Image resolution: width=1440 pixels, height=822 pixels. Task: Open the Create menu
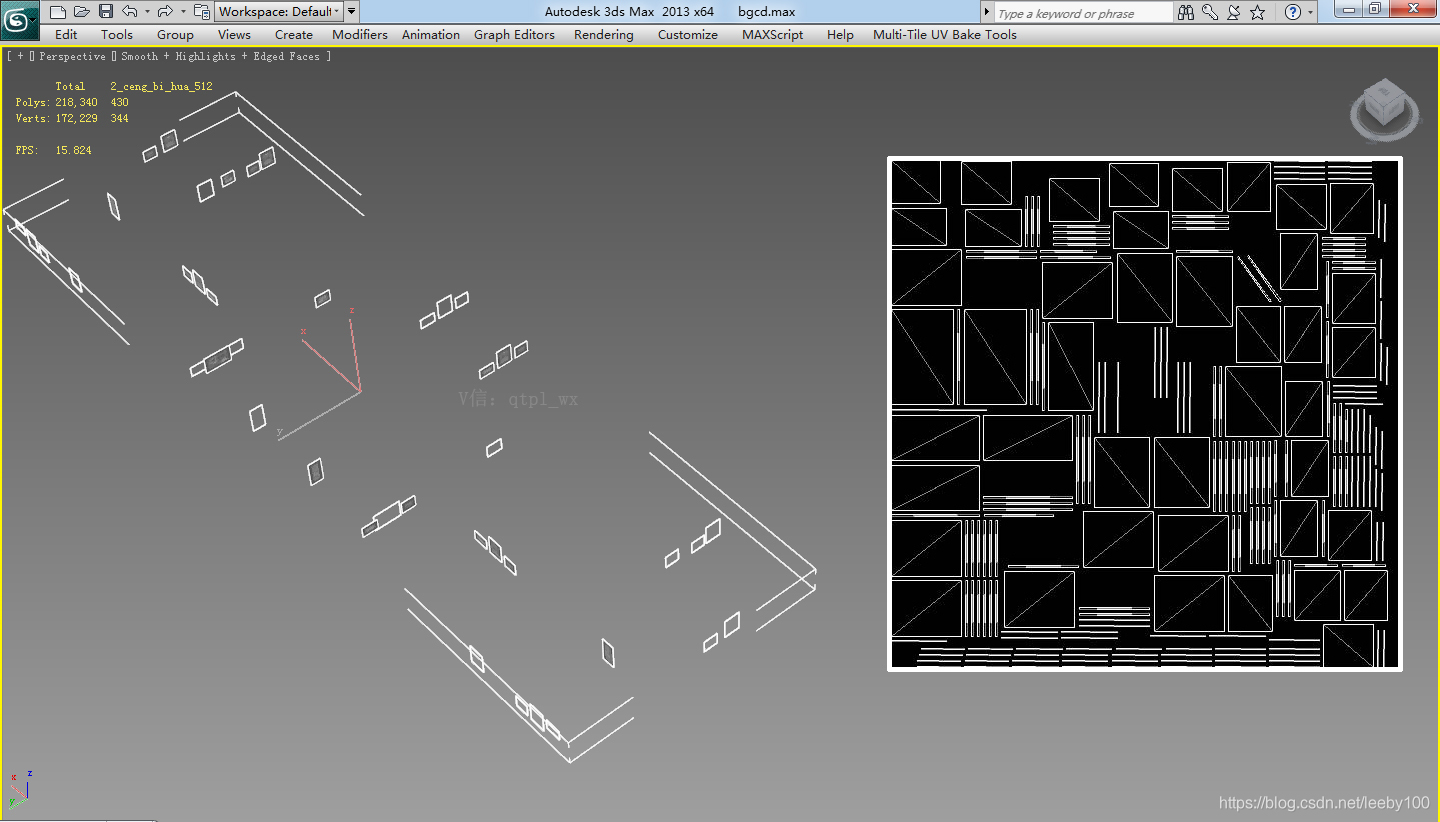pos(294,34)
